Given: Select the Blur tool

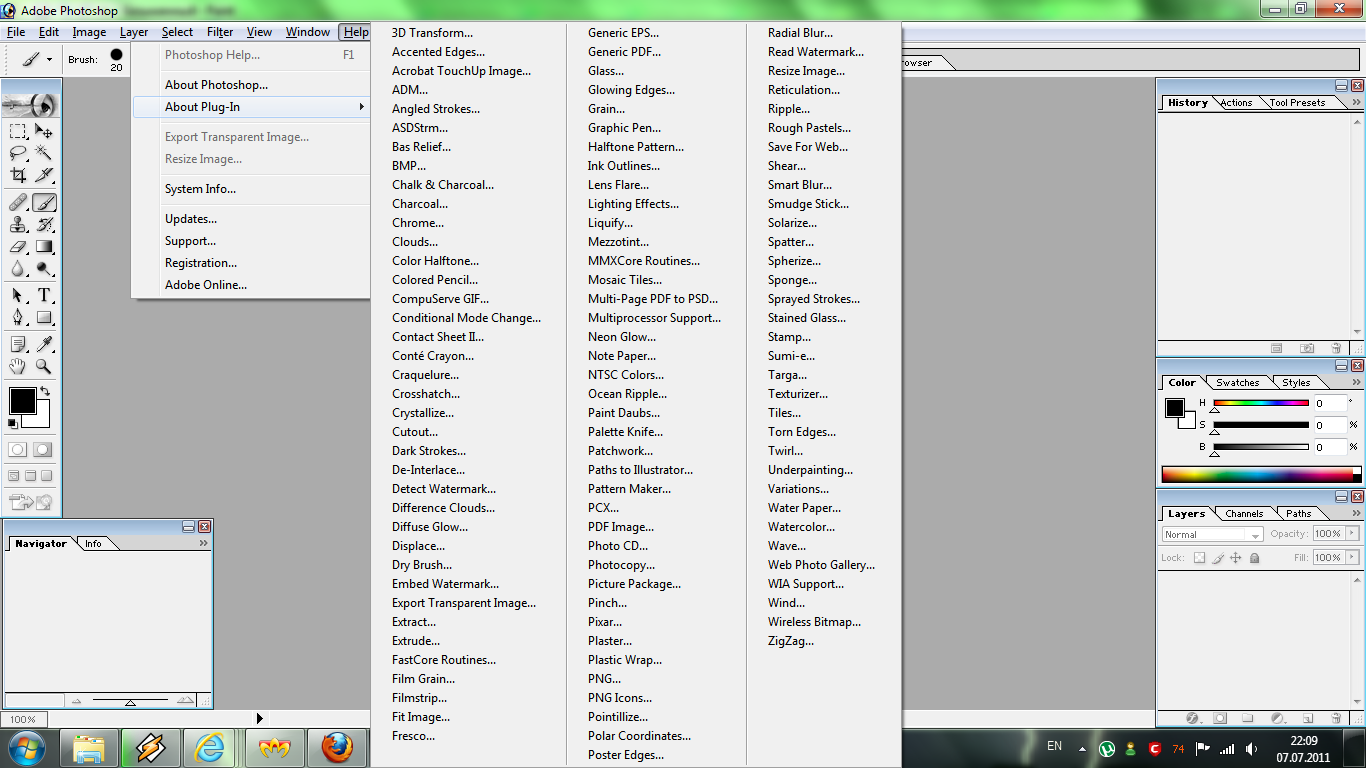Looking at the screenshot, I should pos(18,269).
